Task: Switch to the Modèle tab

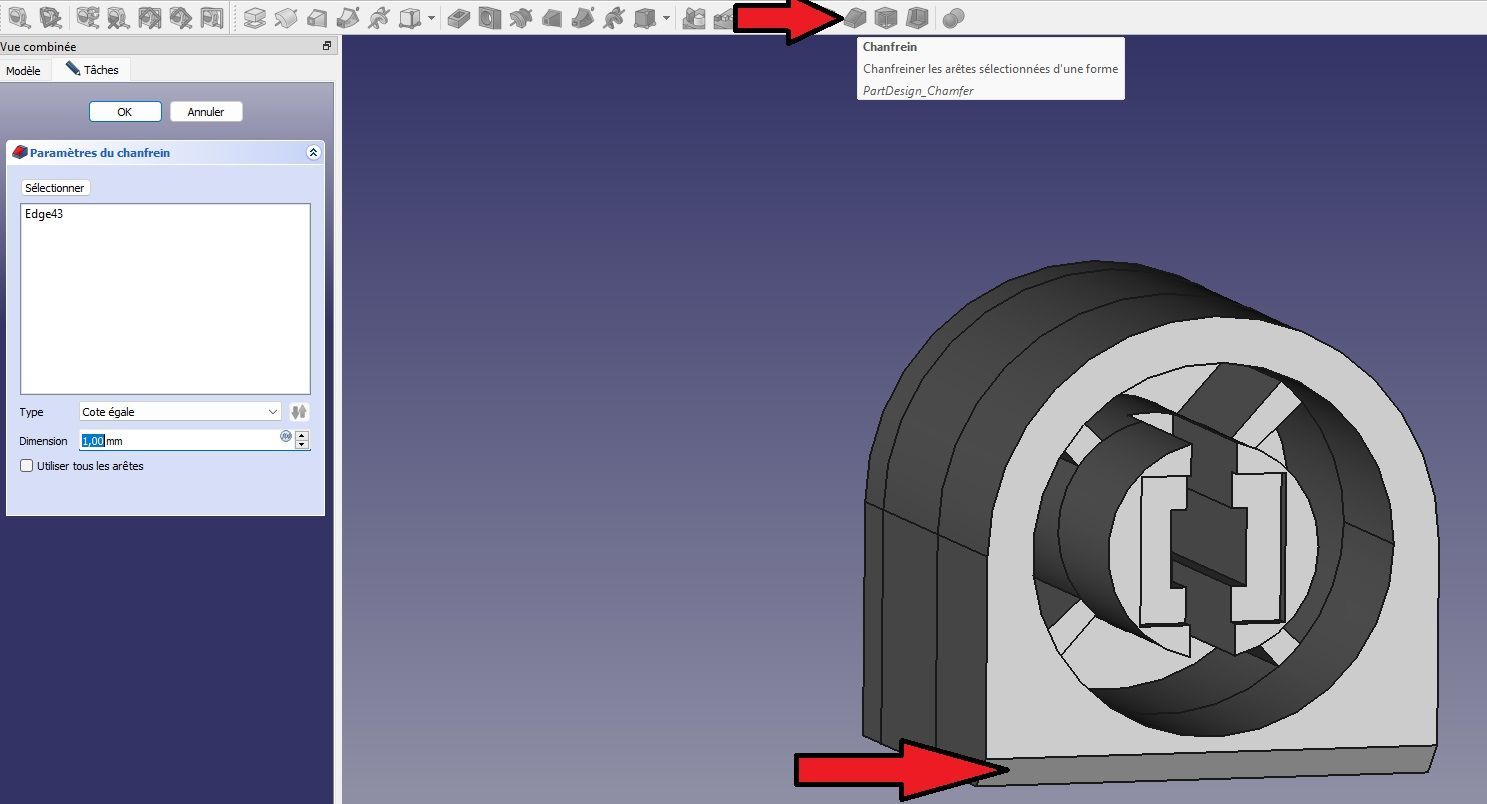Action: 23,71
